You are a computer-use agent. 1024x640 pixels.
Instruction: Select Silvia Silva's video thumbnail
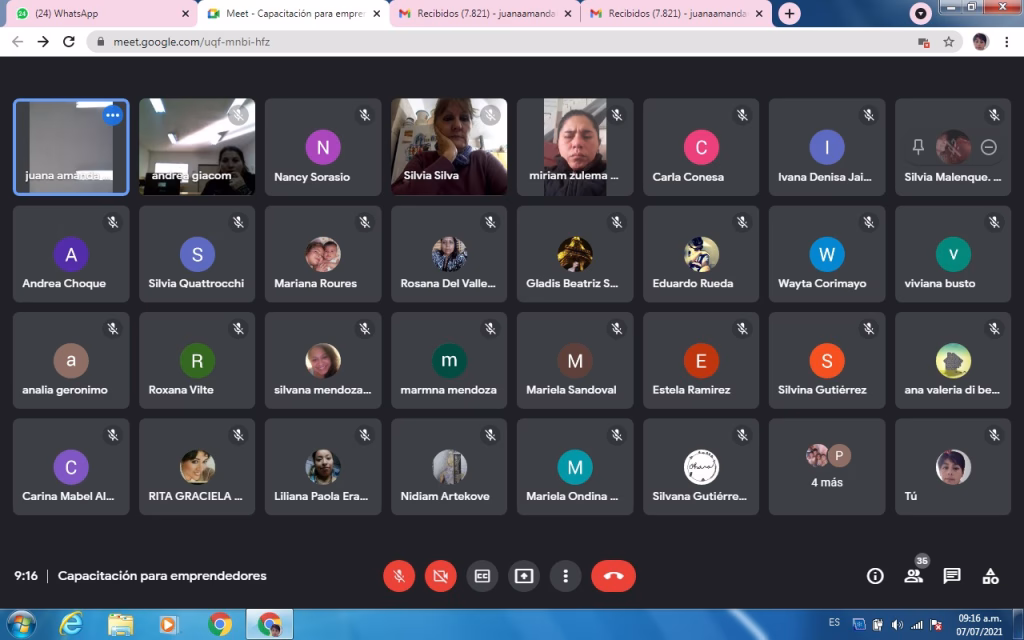point(449,147)
